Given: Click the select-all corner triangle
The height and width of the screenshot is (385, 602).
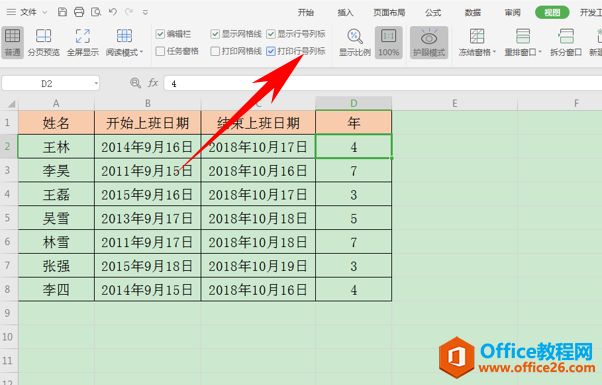Looking at the screenshot, I should [x=12, y=104].
